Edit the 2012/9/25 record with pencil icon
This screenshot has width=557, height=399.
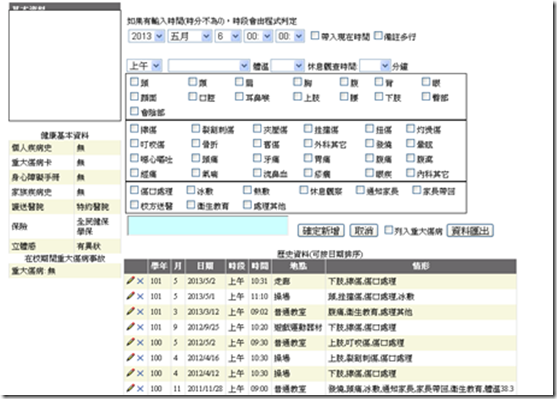click(130, 327)
